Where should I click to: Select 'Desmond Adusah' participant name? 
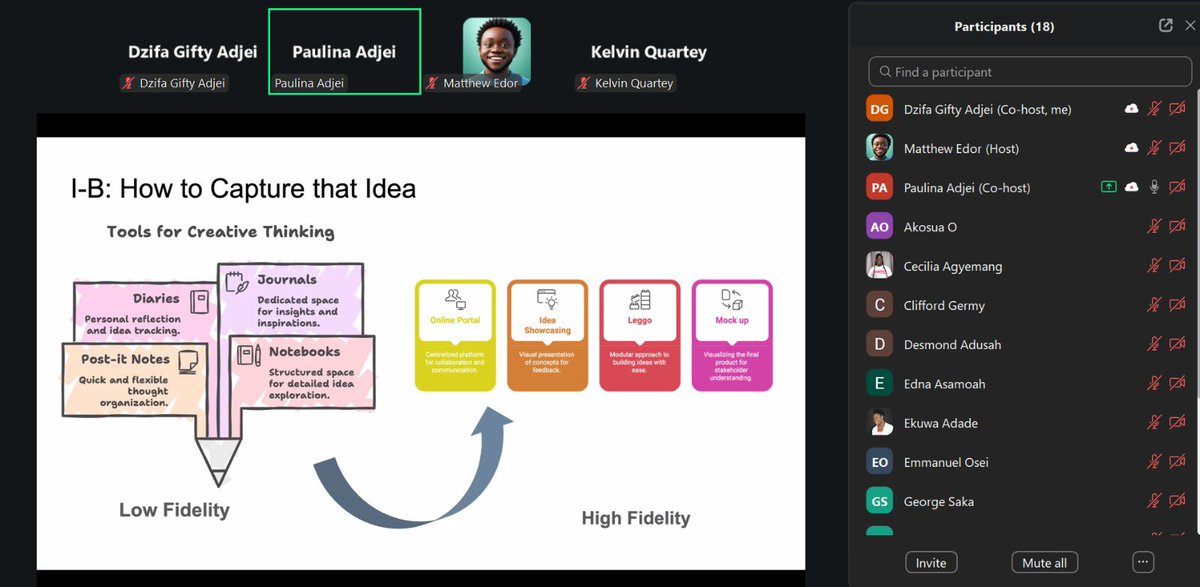[x=952, y=344]
